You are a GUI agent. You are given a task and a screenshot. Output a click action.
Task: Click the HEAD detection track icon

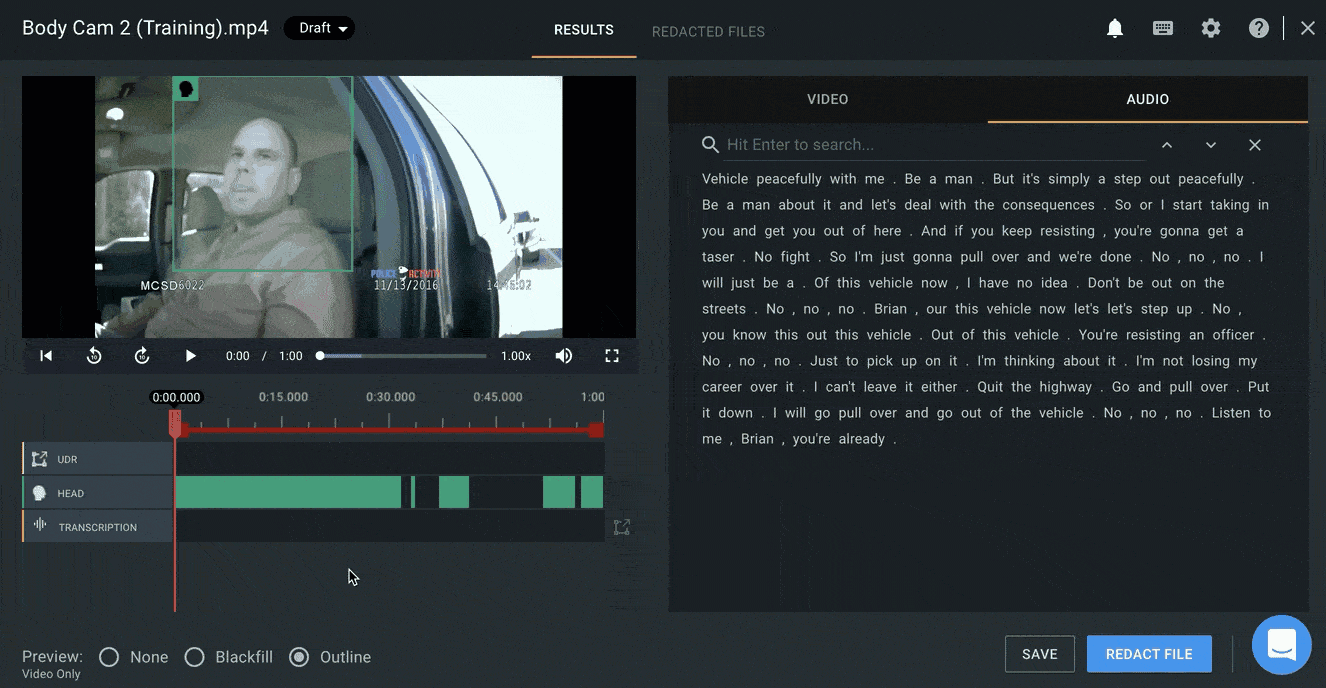point(38,492)
